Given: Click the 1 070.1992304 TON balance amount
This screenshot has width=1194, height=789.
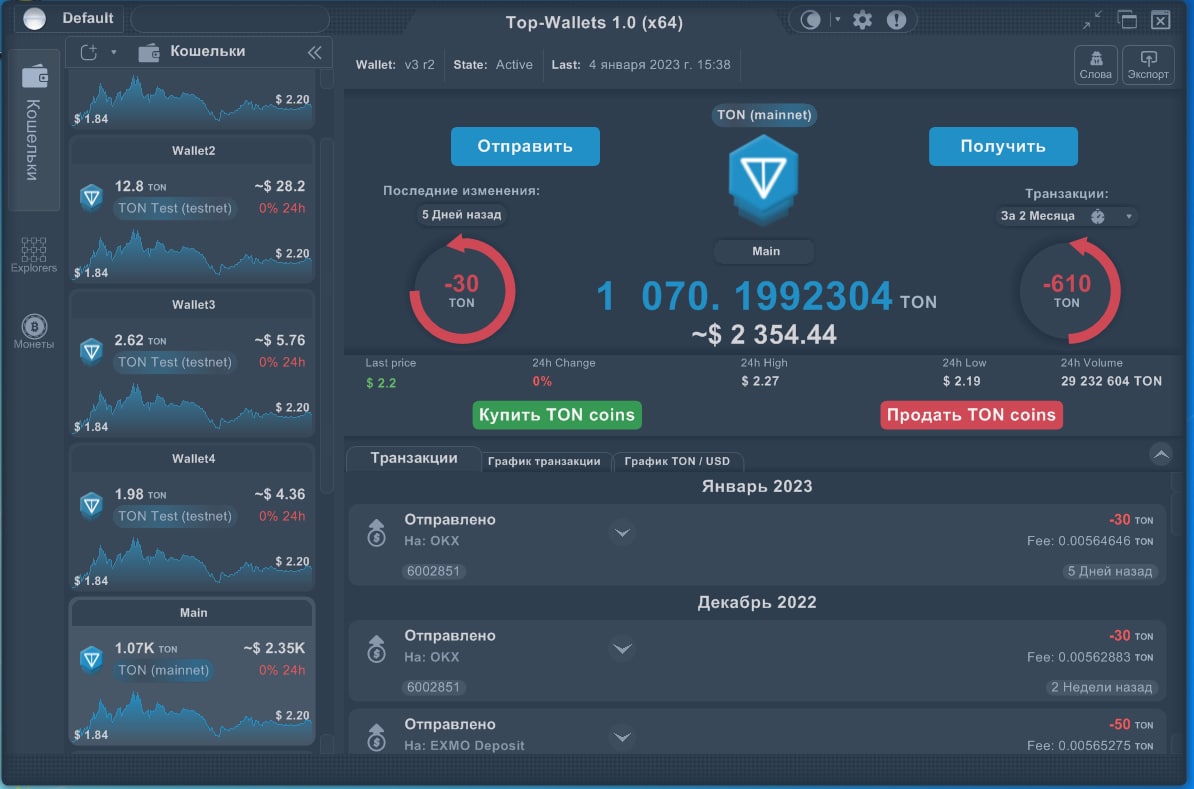Looking at the screenshot, I should click(x=766, y=296).
